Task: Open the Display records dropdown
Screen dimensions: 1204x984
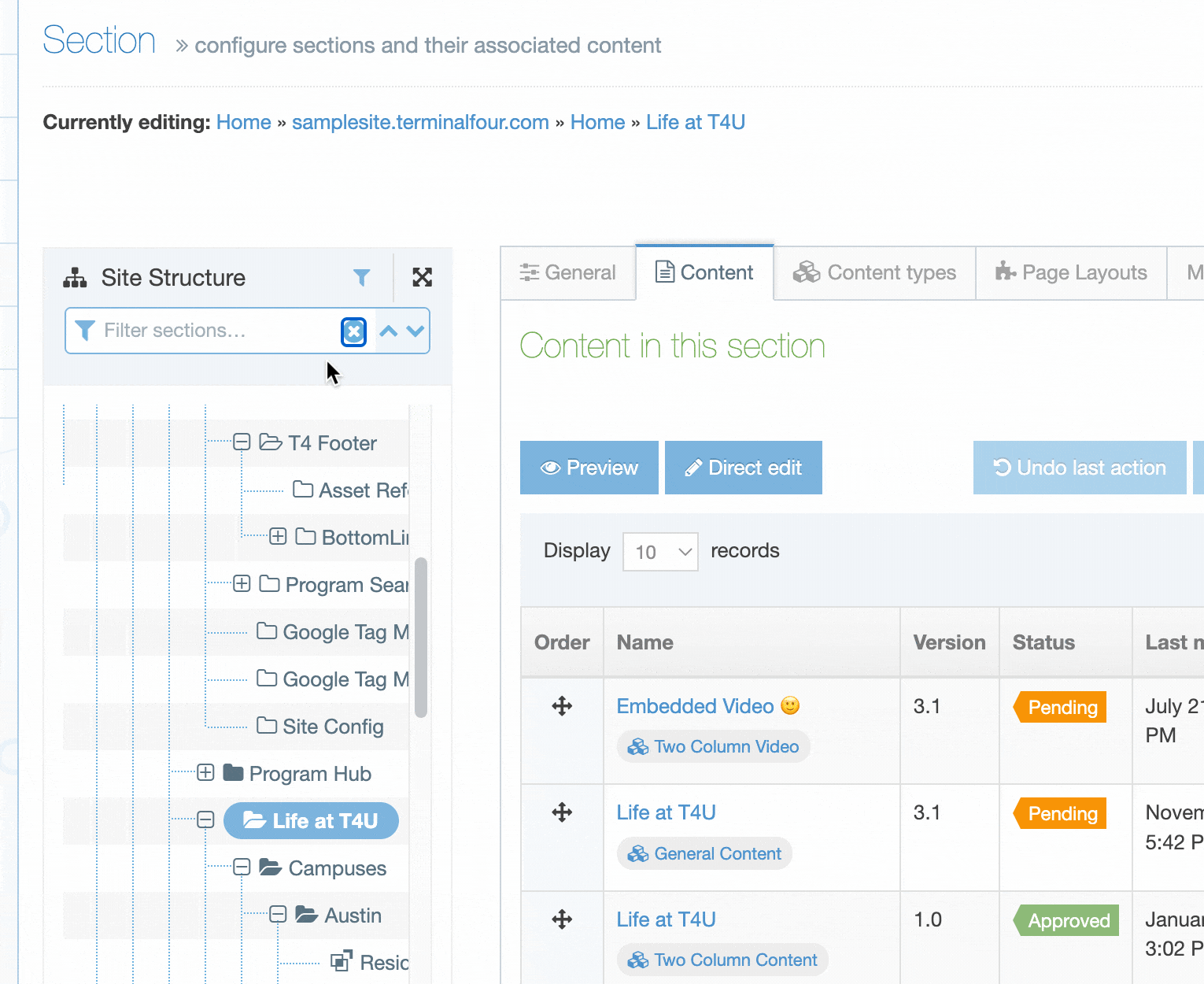Action: (x=660, y=551)
